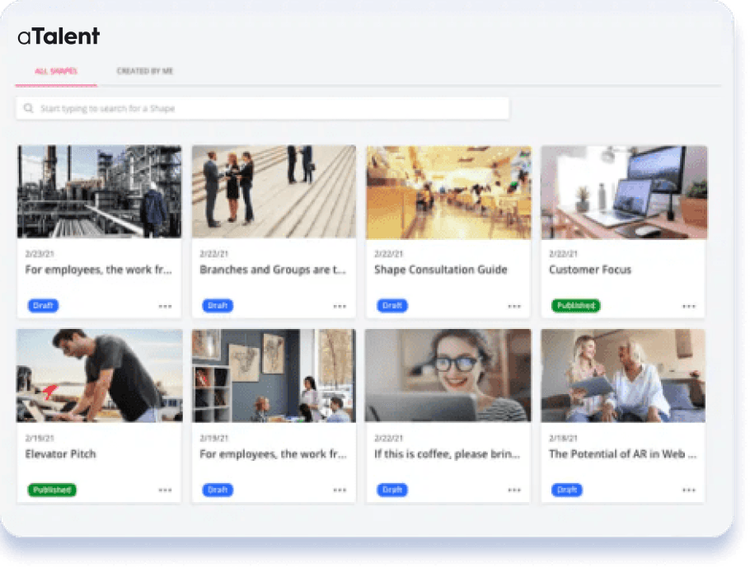Open the three-dot menu on Branches and Groups card
The width and height of the screenshot is (750, 569).
340,306
